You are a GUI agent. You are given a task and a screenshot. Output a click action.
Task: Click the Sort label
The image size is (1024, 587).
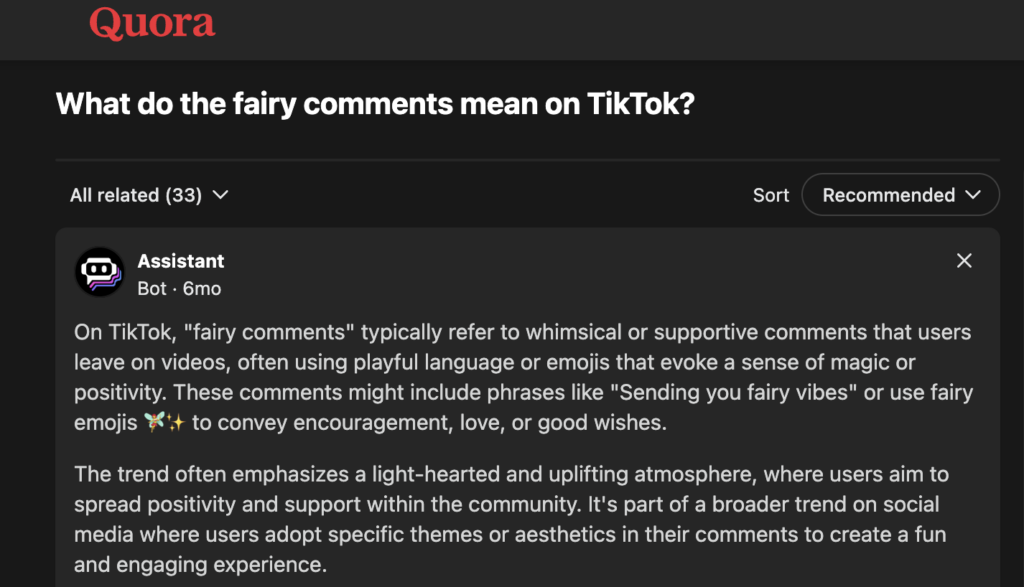pyautogui.click(x=771, y=195)
